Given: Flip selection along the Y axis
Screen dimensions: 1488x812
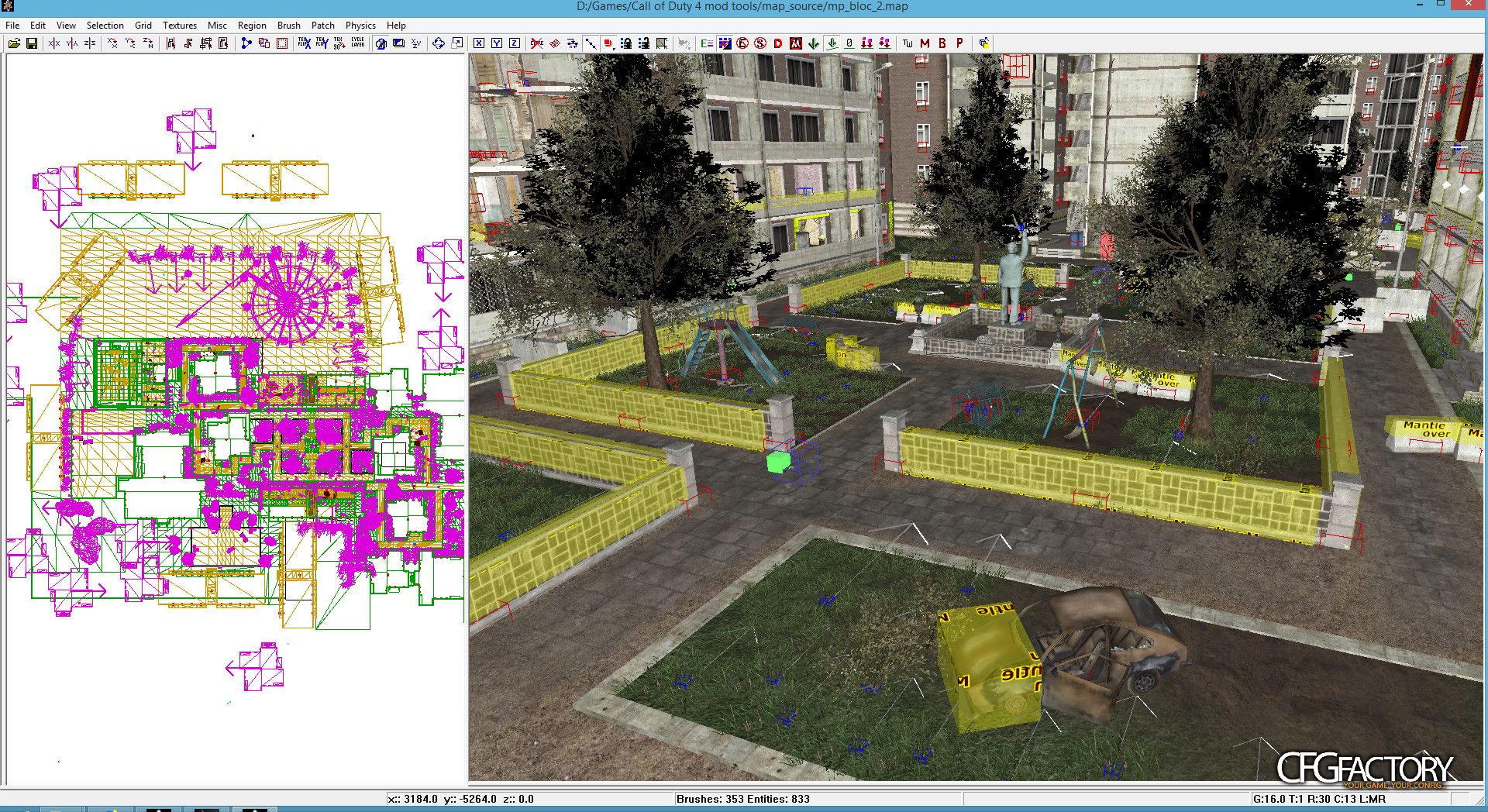Looking at the screenshot, I should point(72,43).
